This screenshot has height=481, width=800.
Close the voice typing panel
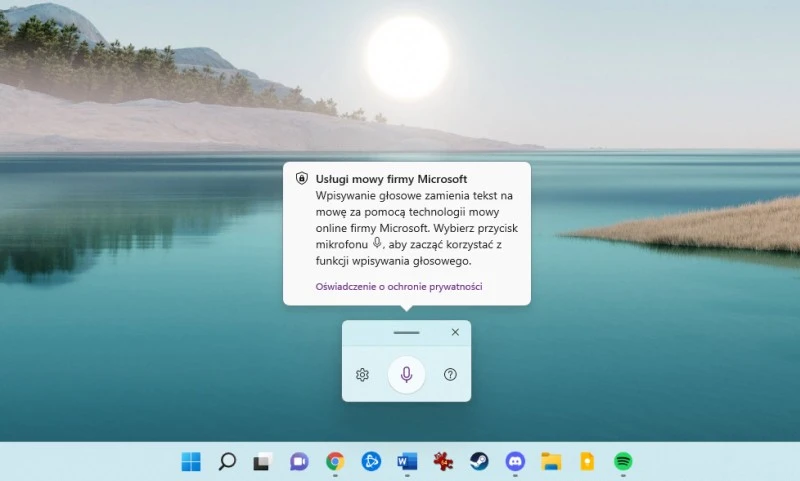[x=455, y=332]
